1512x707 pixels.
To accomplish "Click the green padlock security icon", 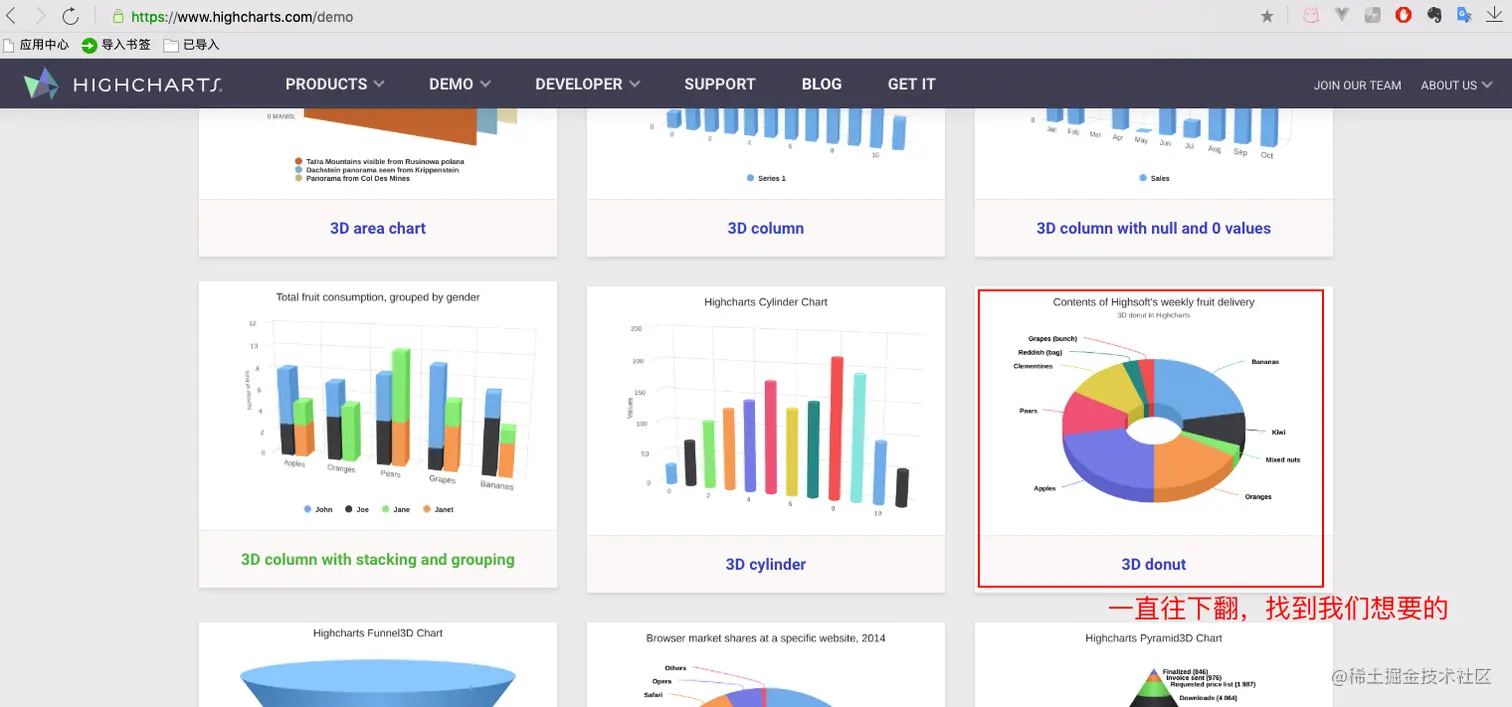I will (x=118, y=16).
